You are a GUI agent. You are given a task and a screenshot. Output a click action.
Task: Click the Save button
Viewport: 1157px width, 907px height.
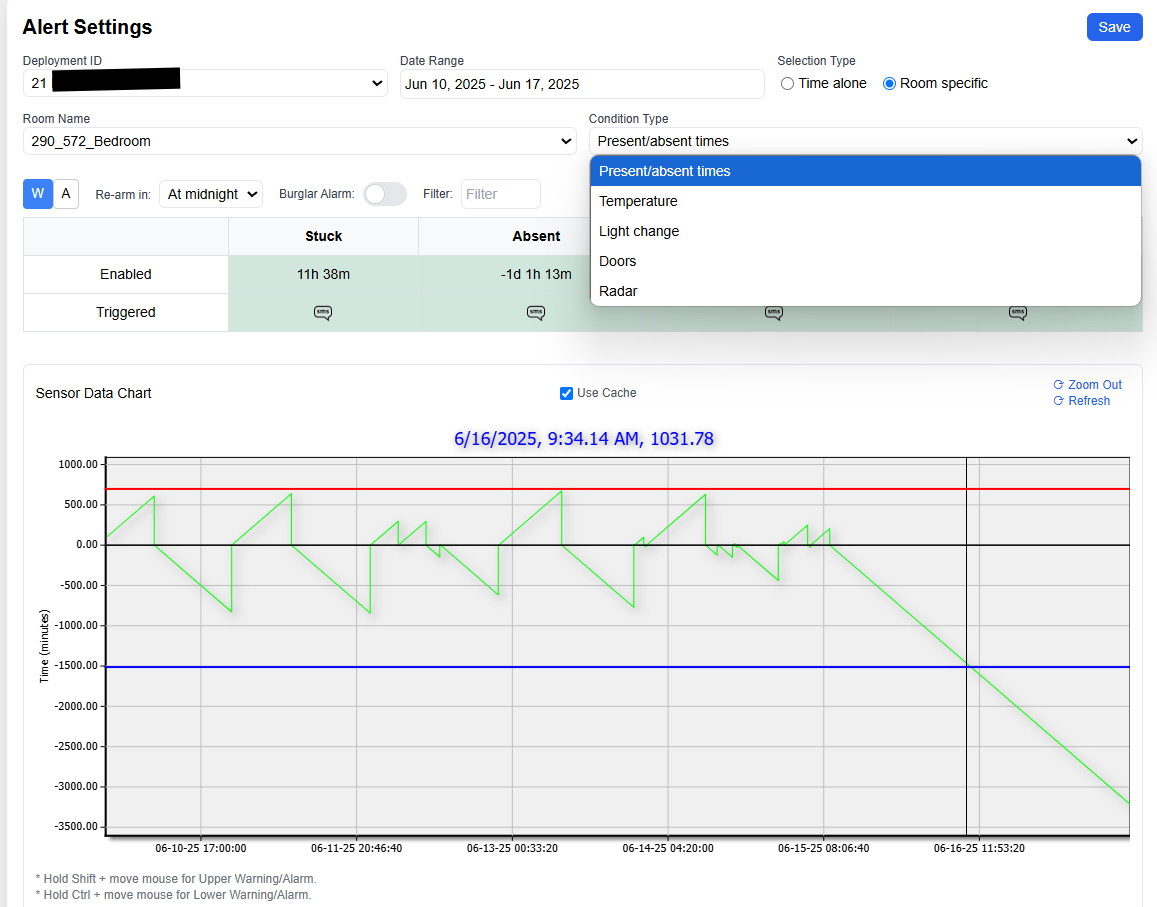pos(1114,27)
